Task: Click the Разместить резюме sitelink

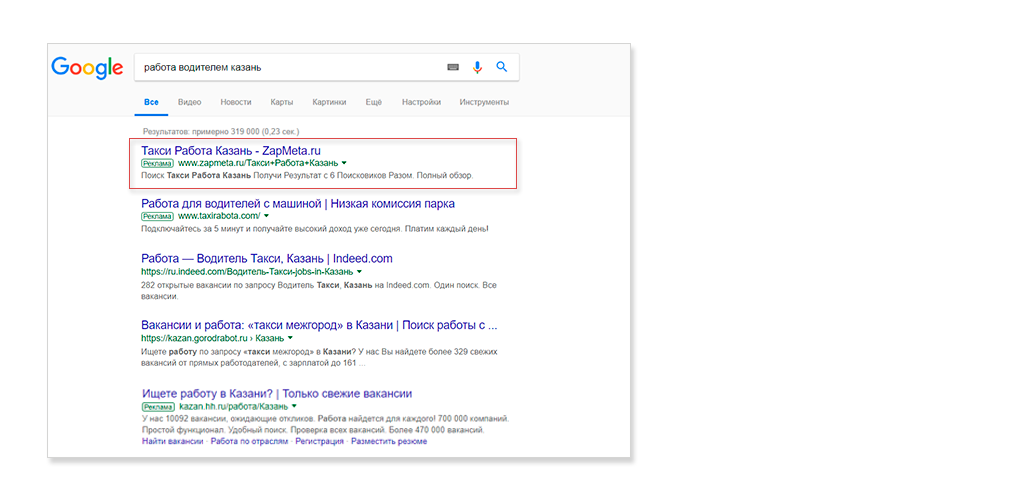Action: pos(389,441)
